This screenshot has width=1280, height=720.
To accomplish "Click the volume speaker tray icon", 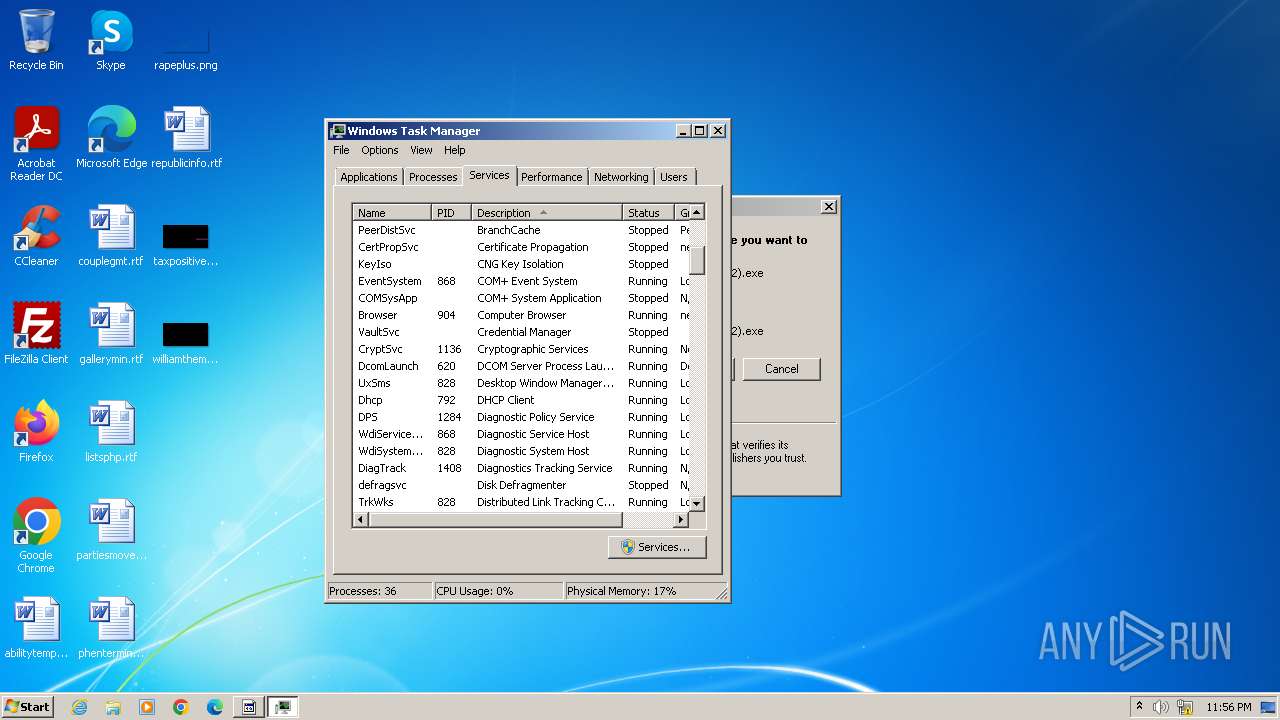I will point(1161,707).
